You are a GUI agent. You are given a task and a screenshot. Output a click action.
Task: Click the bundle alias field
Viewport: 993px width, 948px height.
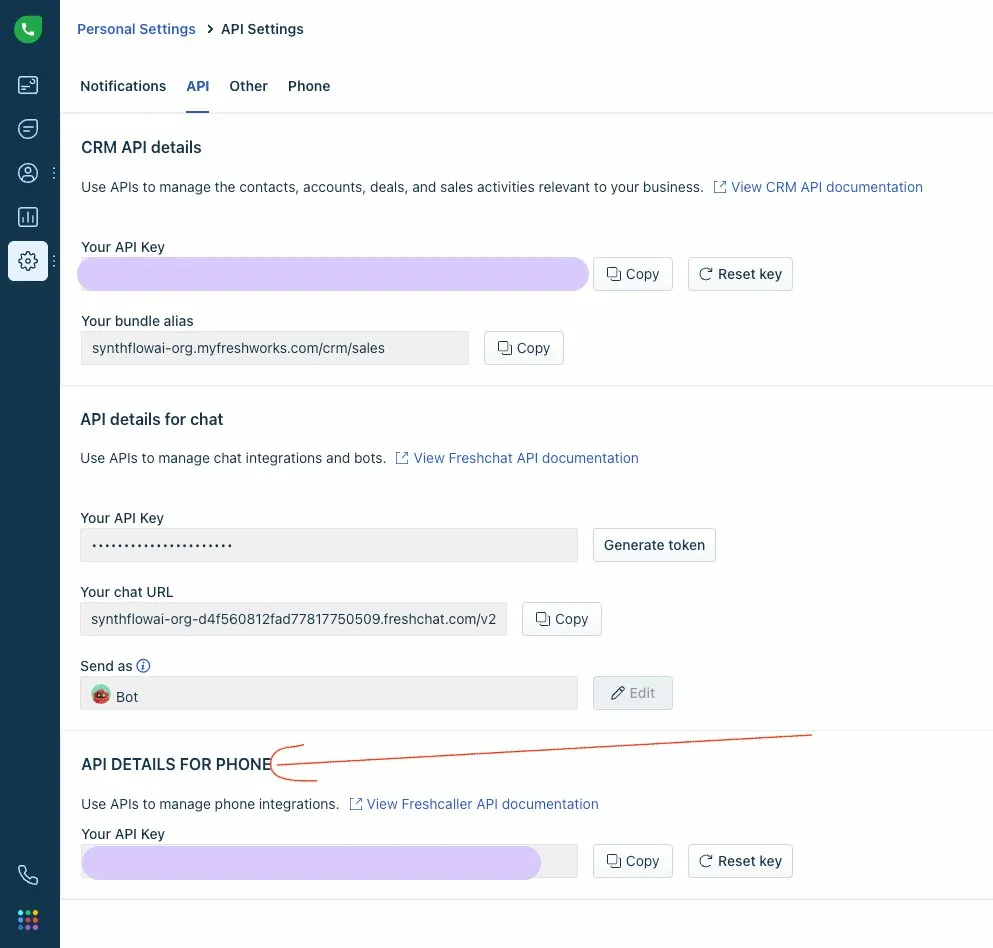pos(275,348)
